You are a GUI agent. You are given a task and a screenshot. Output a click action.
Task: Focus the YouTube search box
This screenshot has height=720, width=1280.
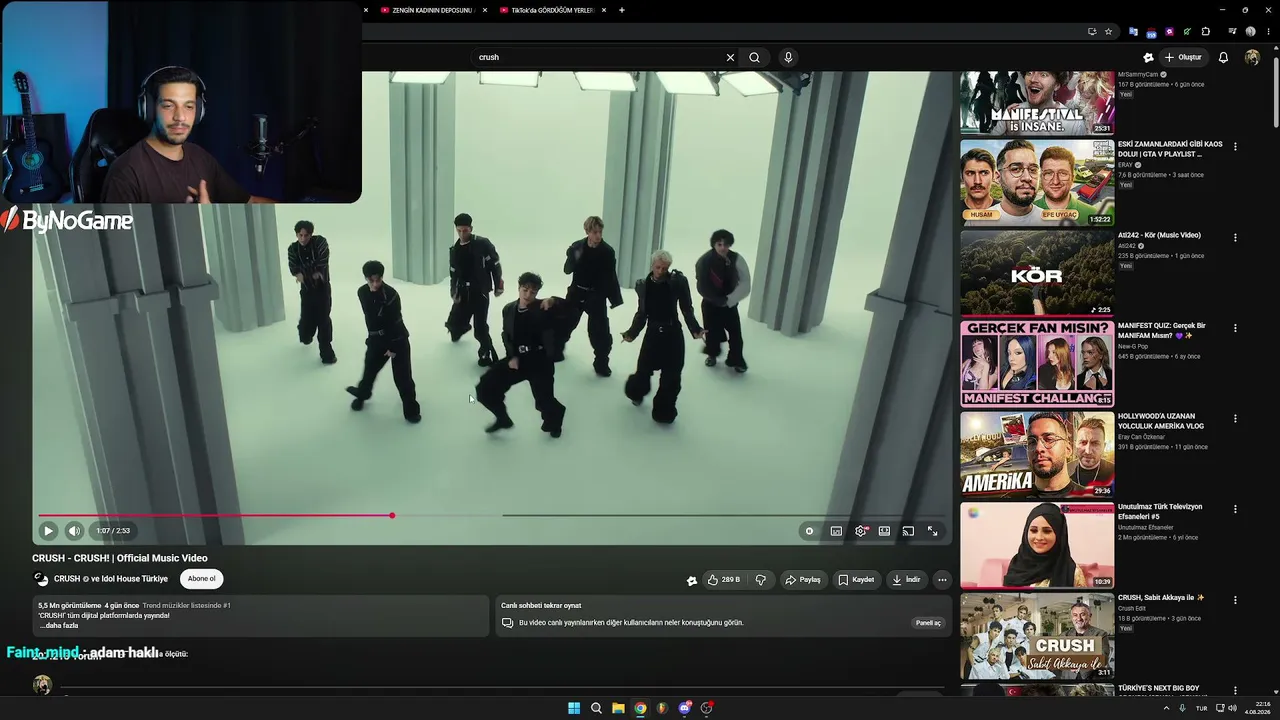click(x=597, y=57)
